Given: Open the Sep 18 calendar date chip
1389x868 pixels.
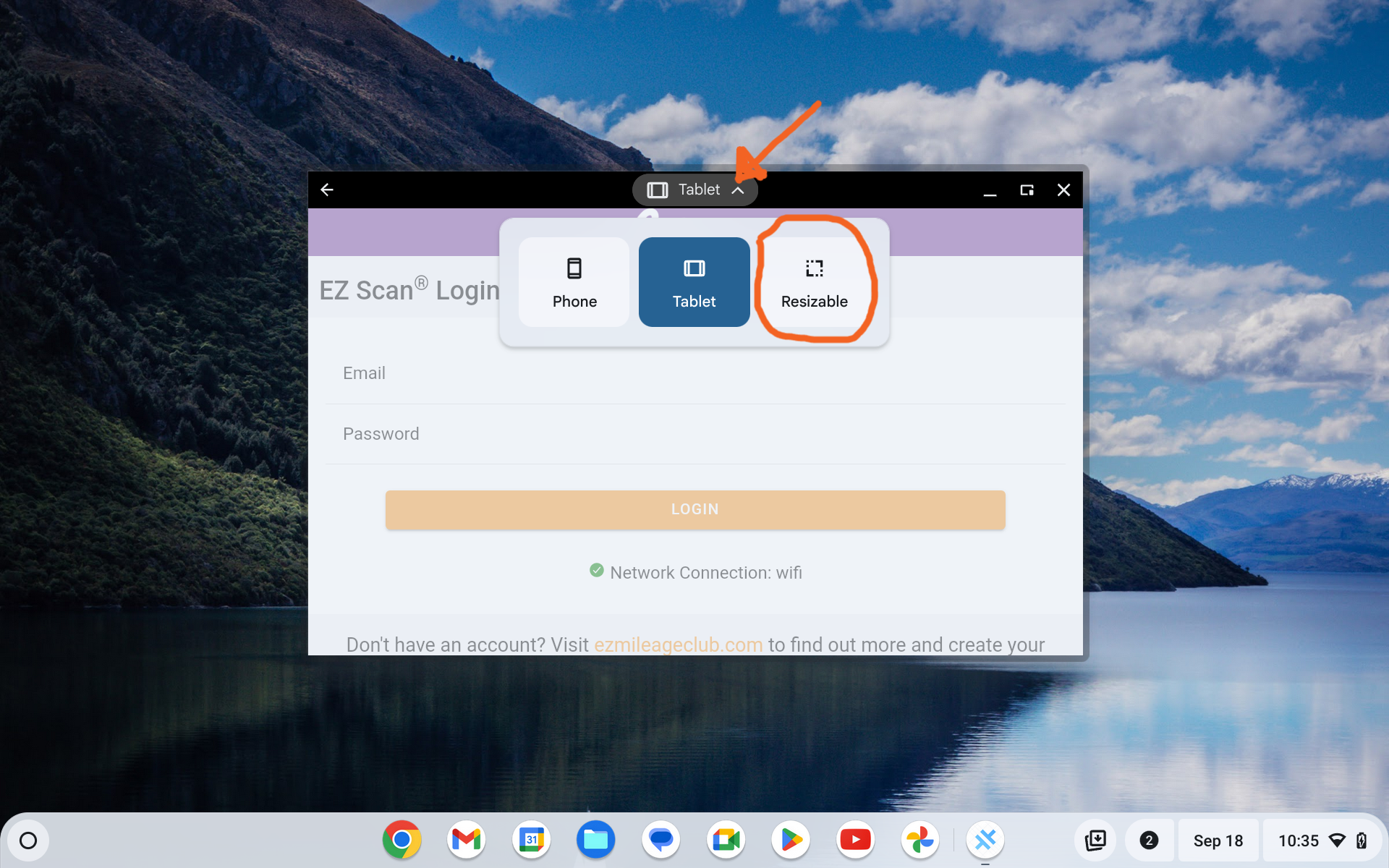Looking at the screenshot, I should [1218, 841].
